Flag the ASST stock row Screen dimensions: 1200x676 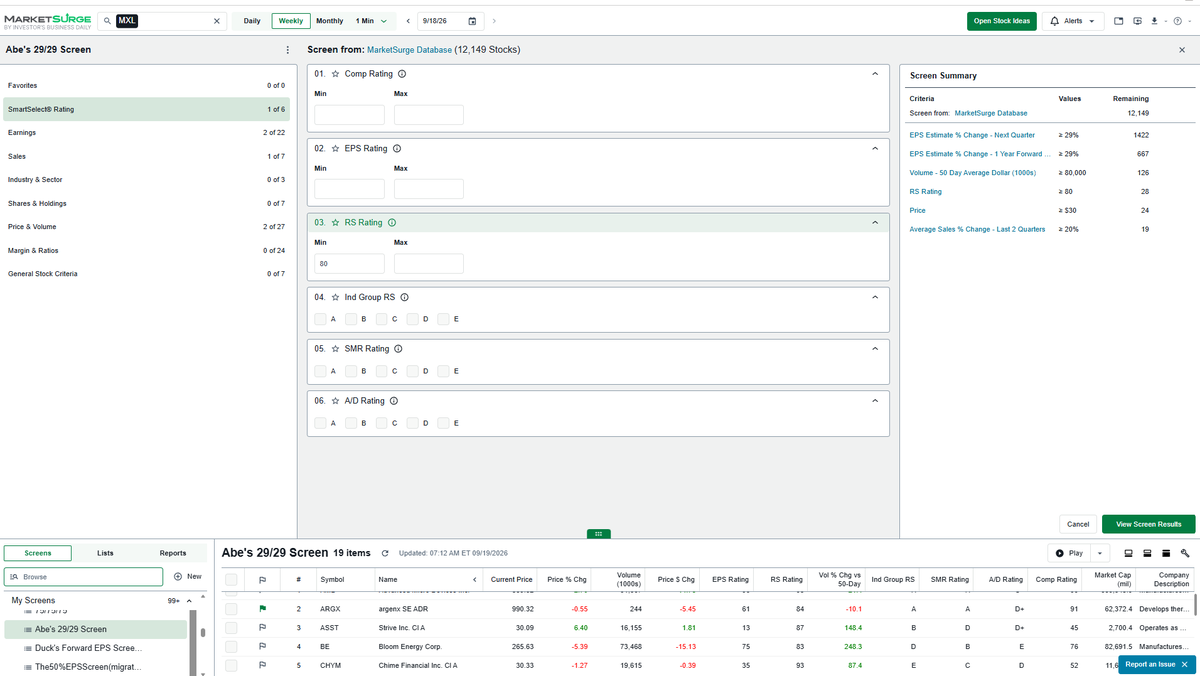(262, 628)
